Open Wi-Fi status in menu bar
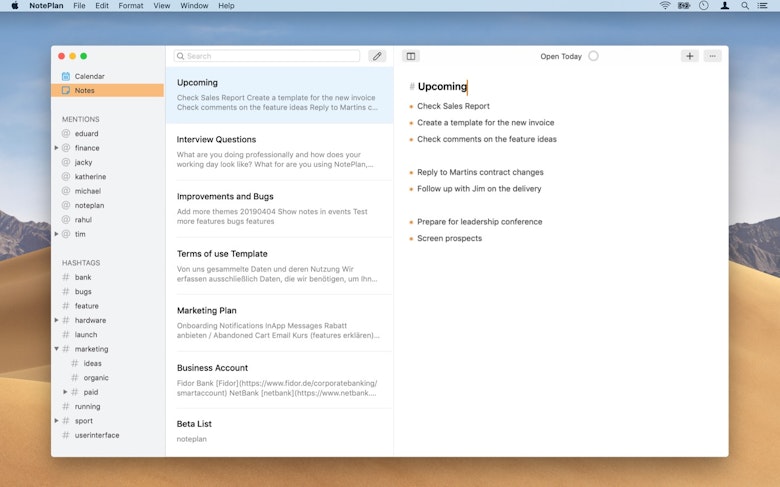 665,5
